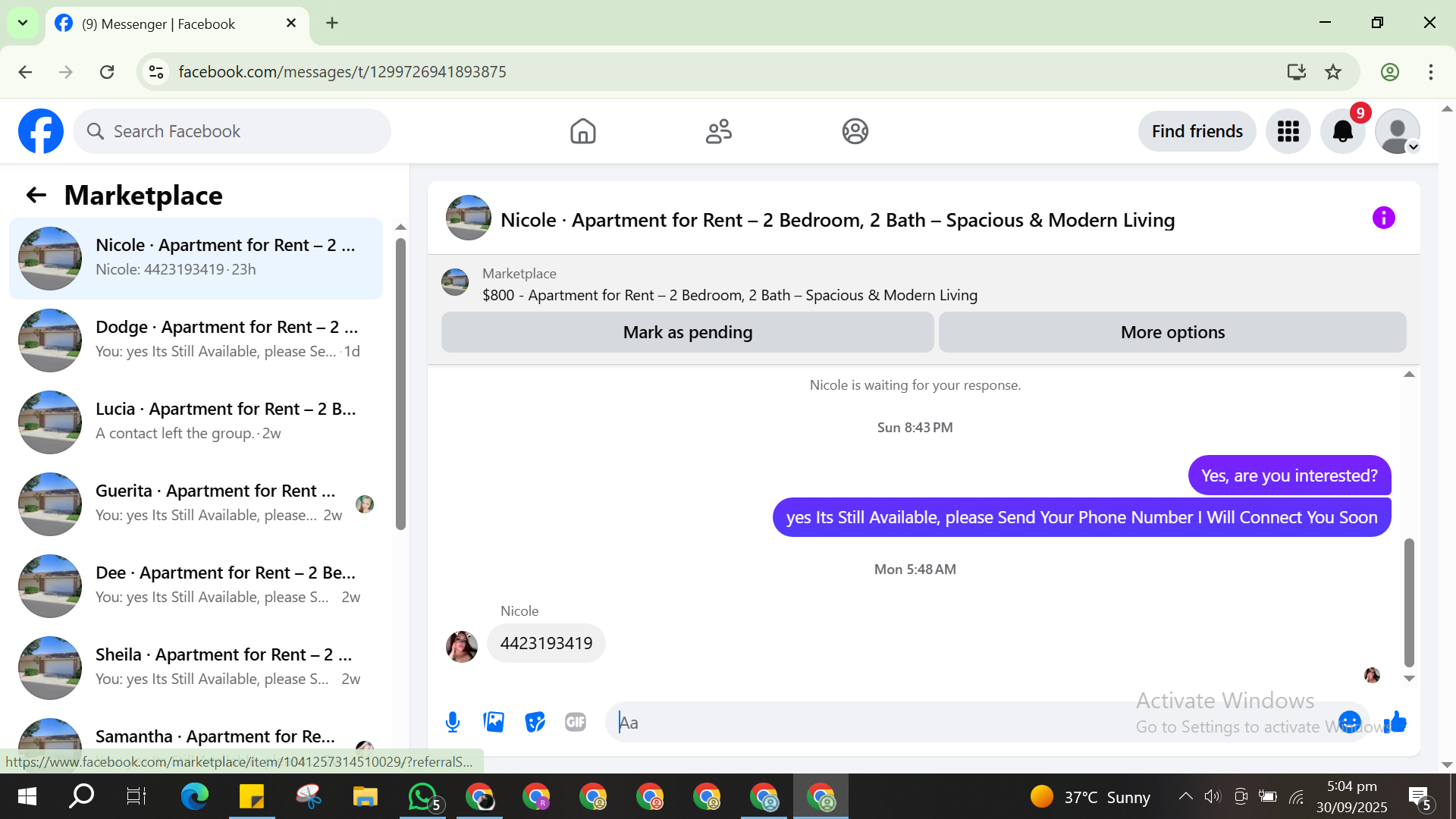
Task: Click the conversation list scrollbar
Action: (x=400, y=384)
